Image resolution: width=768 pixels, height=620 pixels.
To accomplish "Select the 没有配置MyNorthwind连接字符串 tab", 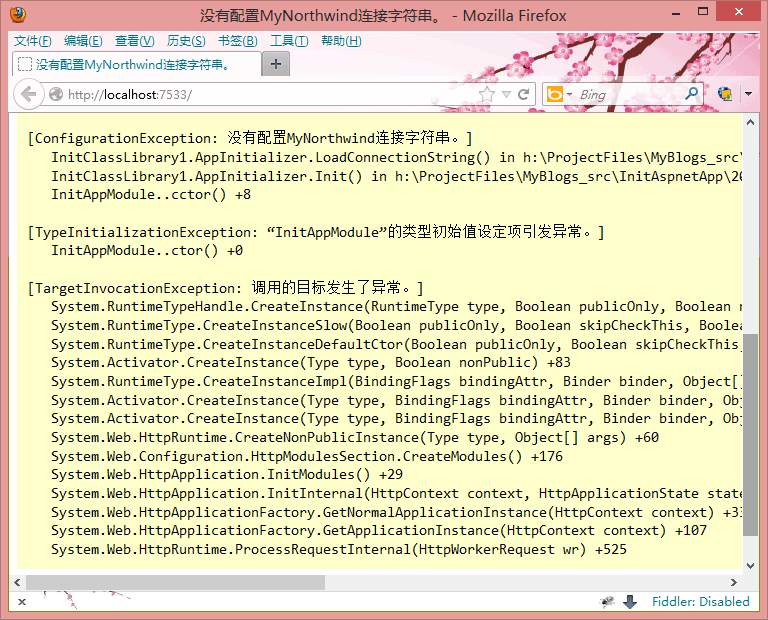I will [137, 64].
